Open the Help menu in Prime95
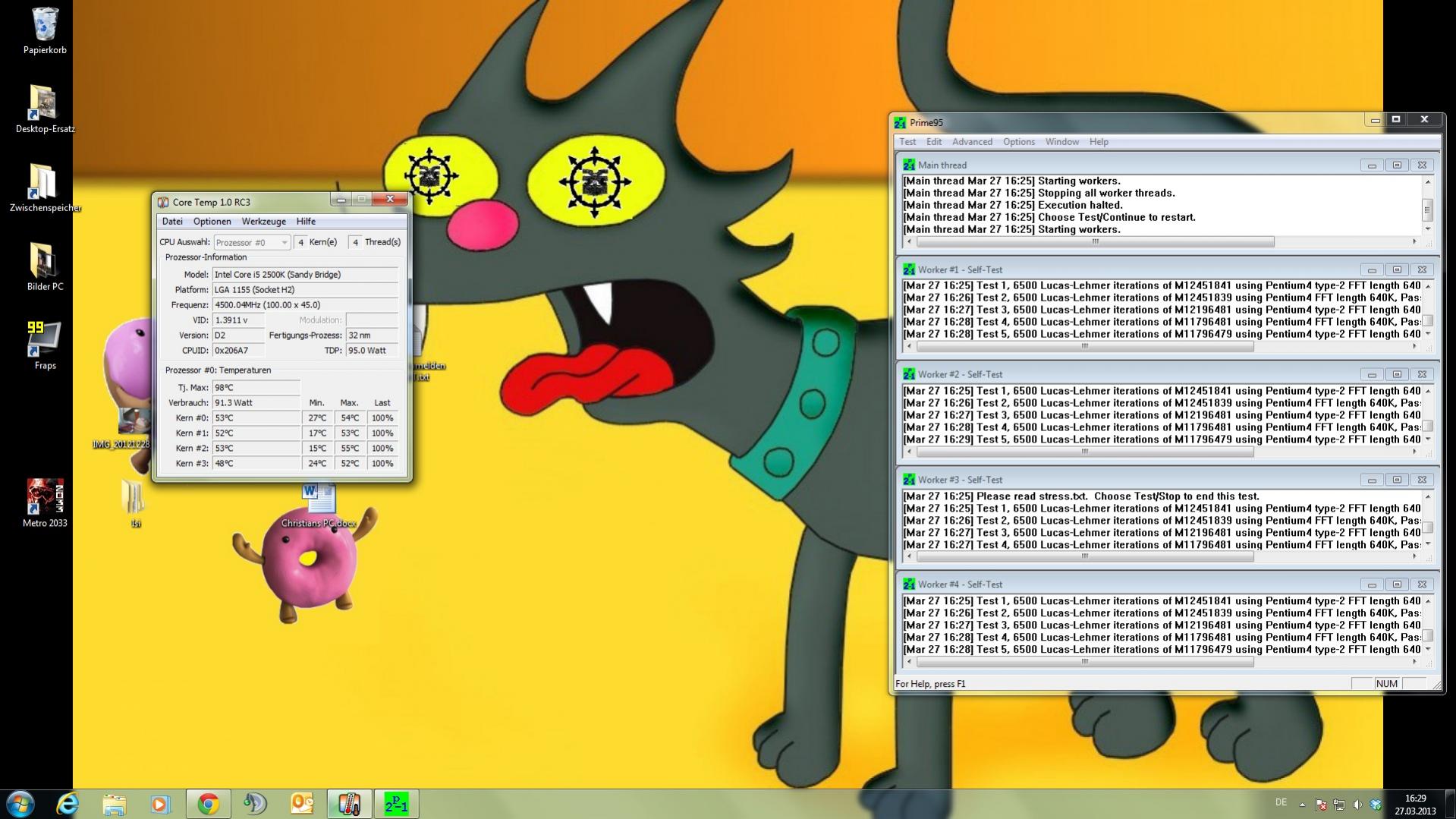Image resolution: width=1456 pixels, height=819 pixels. (1099, 142)
